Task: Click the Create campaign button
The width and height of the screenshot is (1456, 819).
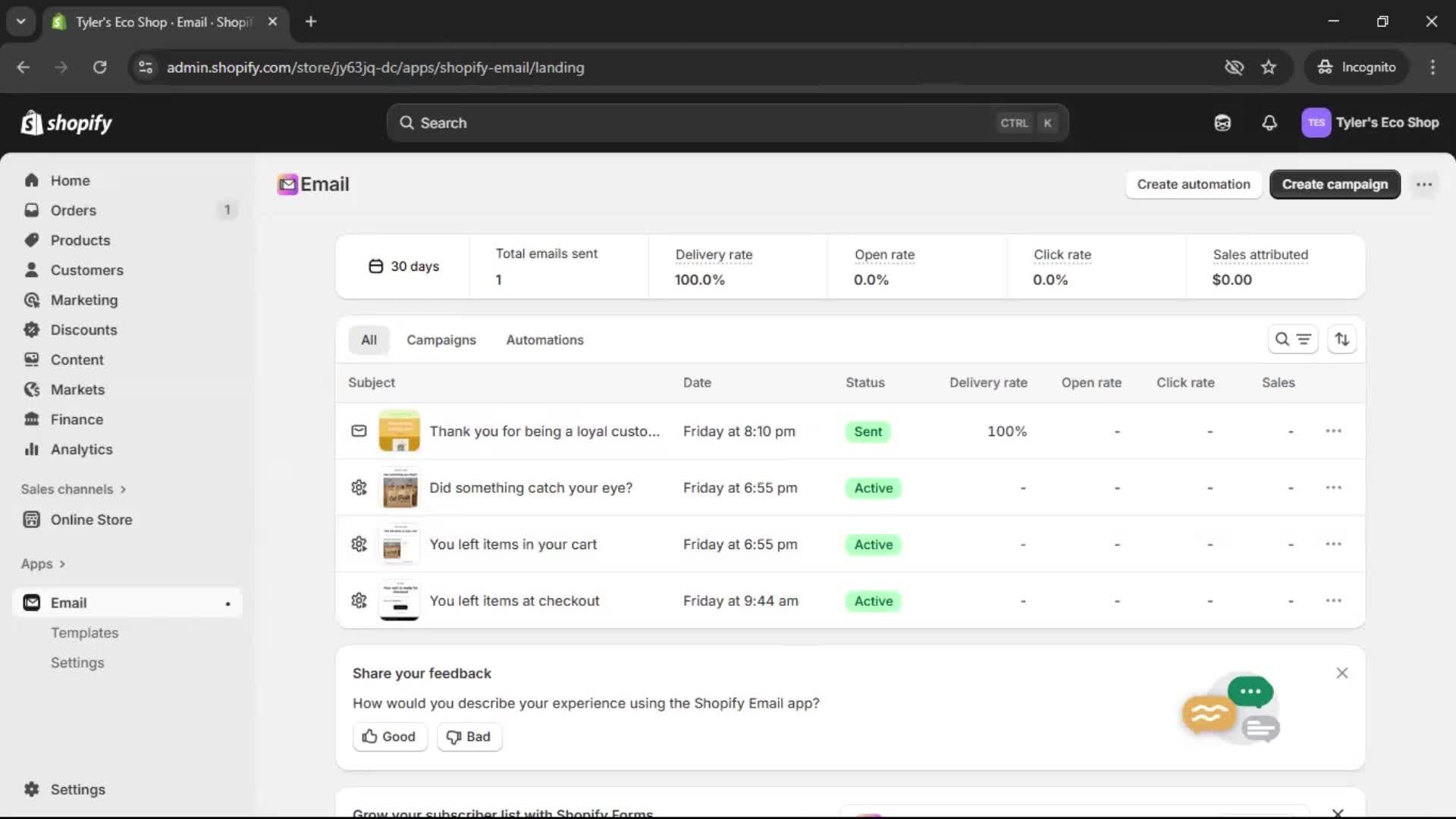Action: pos(1334,184)
